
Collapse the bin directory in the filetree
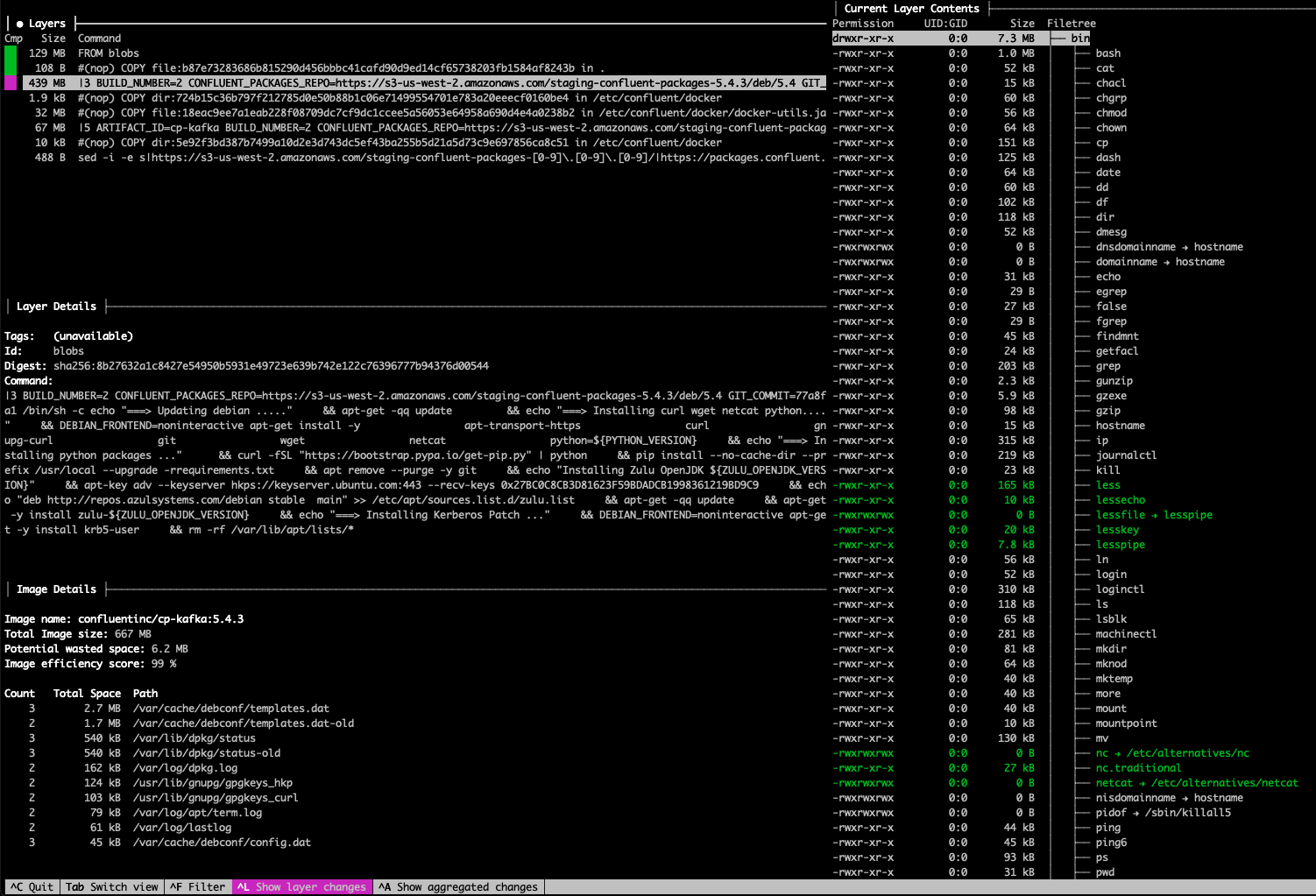1080,38
